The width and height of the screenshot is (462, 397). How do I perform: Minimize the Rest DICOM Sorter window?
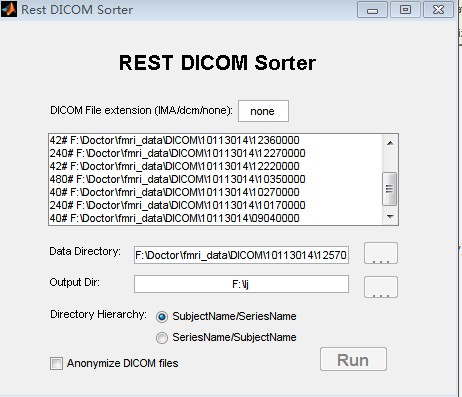(372, 10)
